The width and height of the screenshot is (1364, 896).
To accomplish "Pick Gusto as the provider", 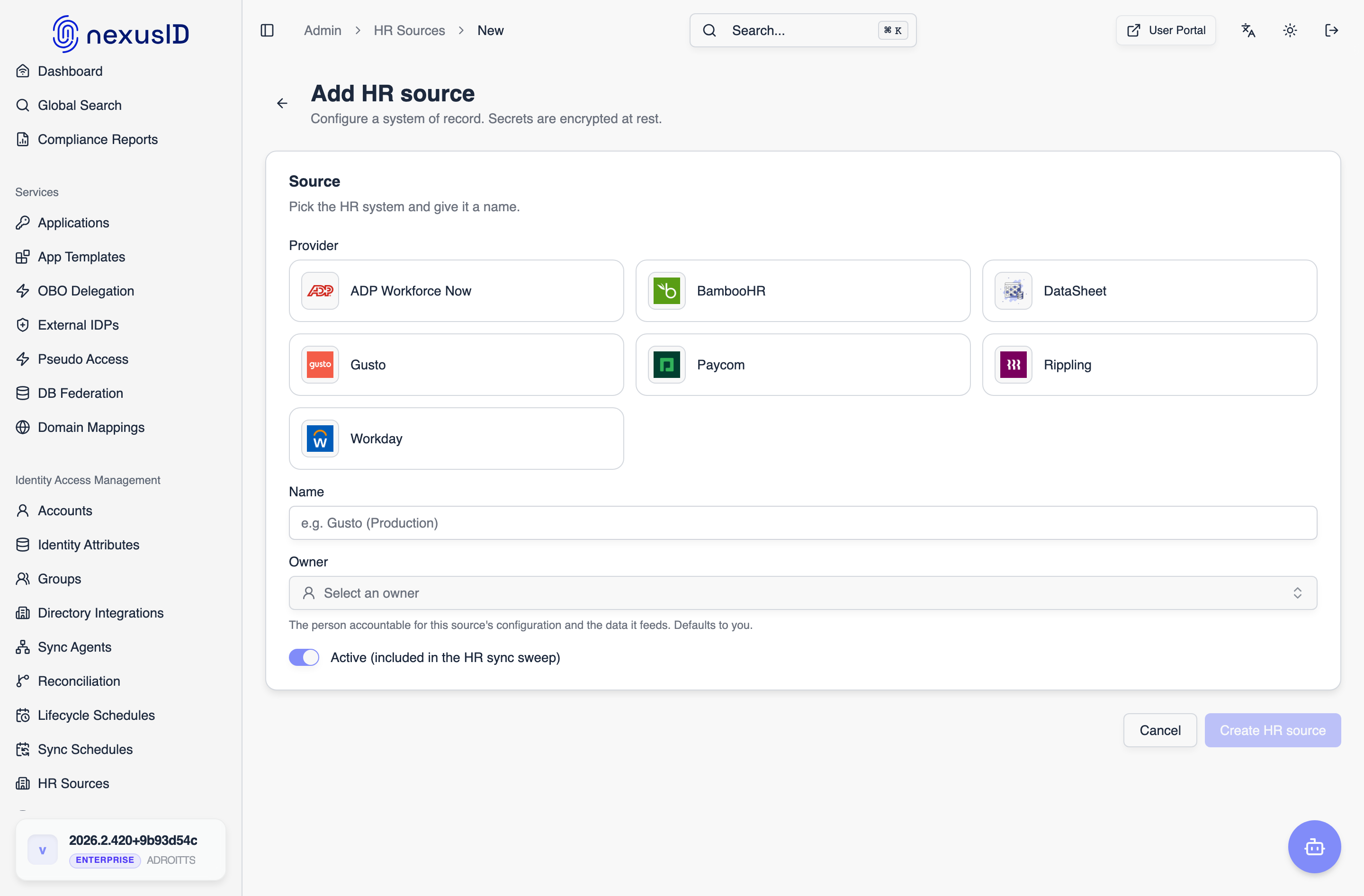I will (456, 364).
